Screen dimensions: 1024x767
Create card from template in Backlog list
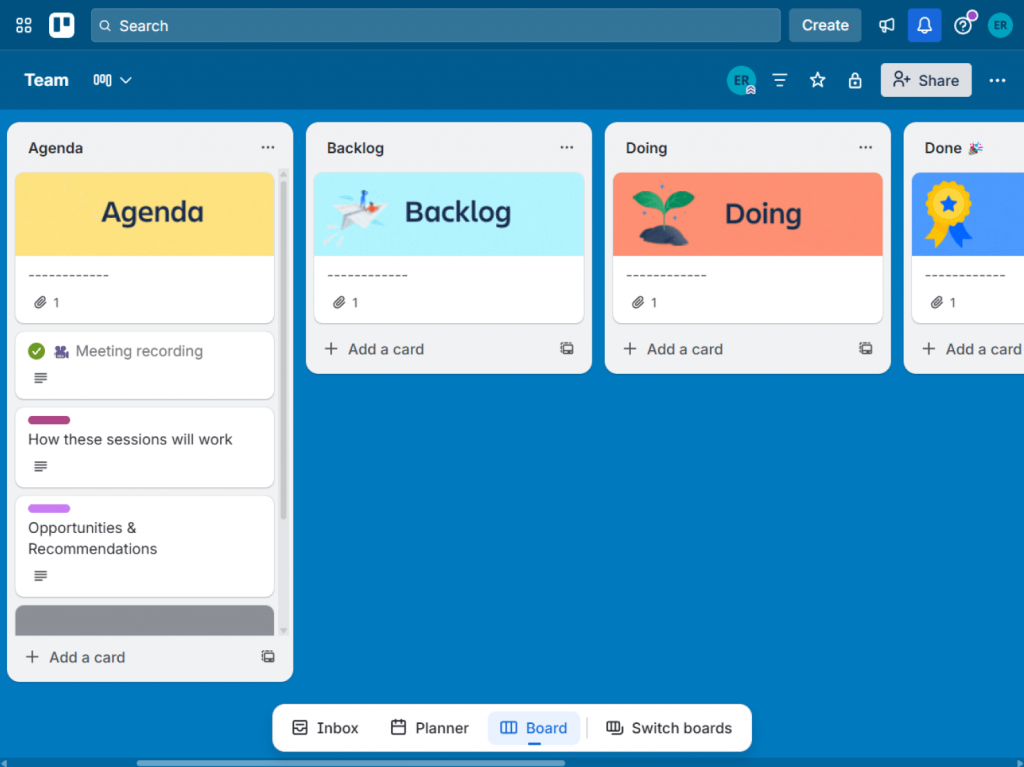567,348
